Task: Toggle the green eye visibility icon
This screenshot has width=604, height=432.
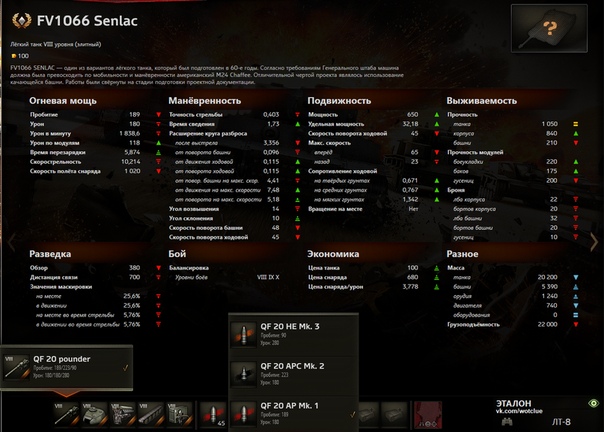Action: click(x=594, y=403)
